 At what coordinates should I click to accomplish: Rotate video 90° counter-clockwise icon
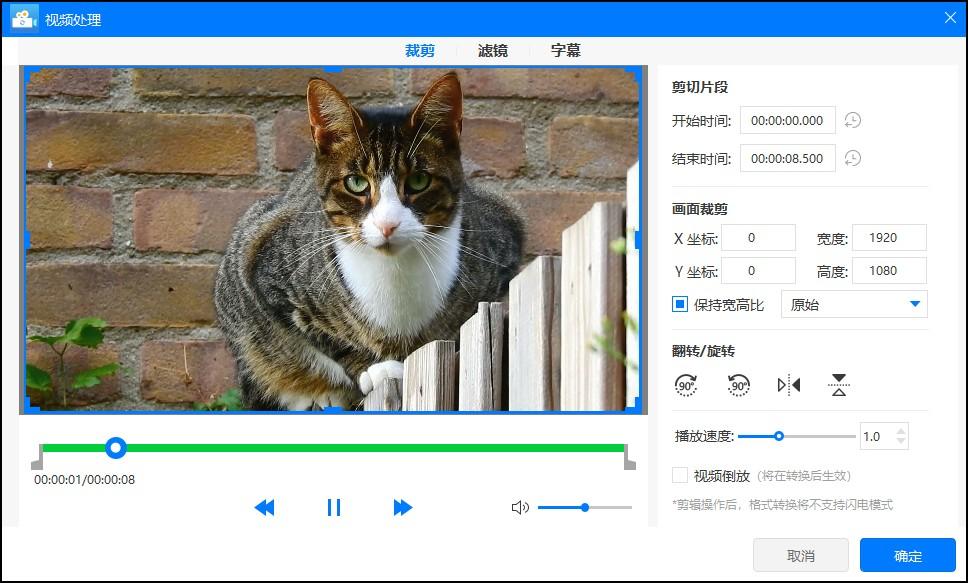738,385
